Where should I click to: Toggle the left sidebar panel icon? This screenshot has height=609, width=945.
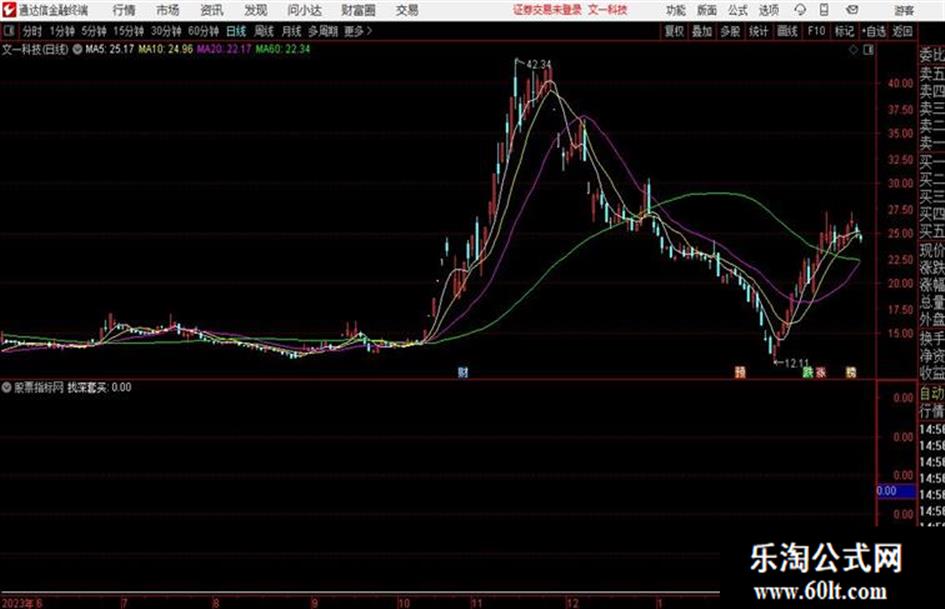click(9, 31)
